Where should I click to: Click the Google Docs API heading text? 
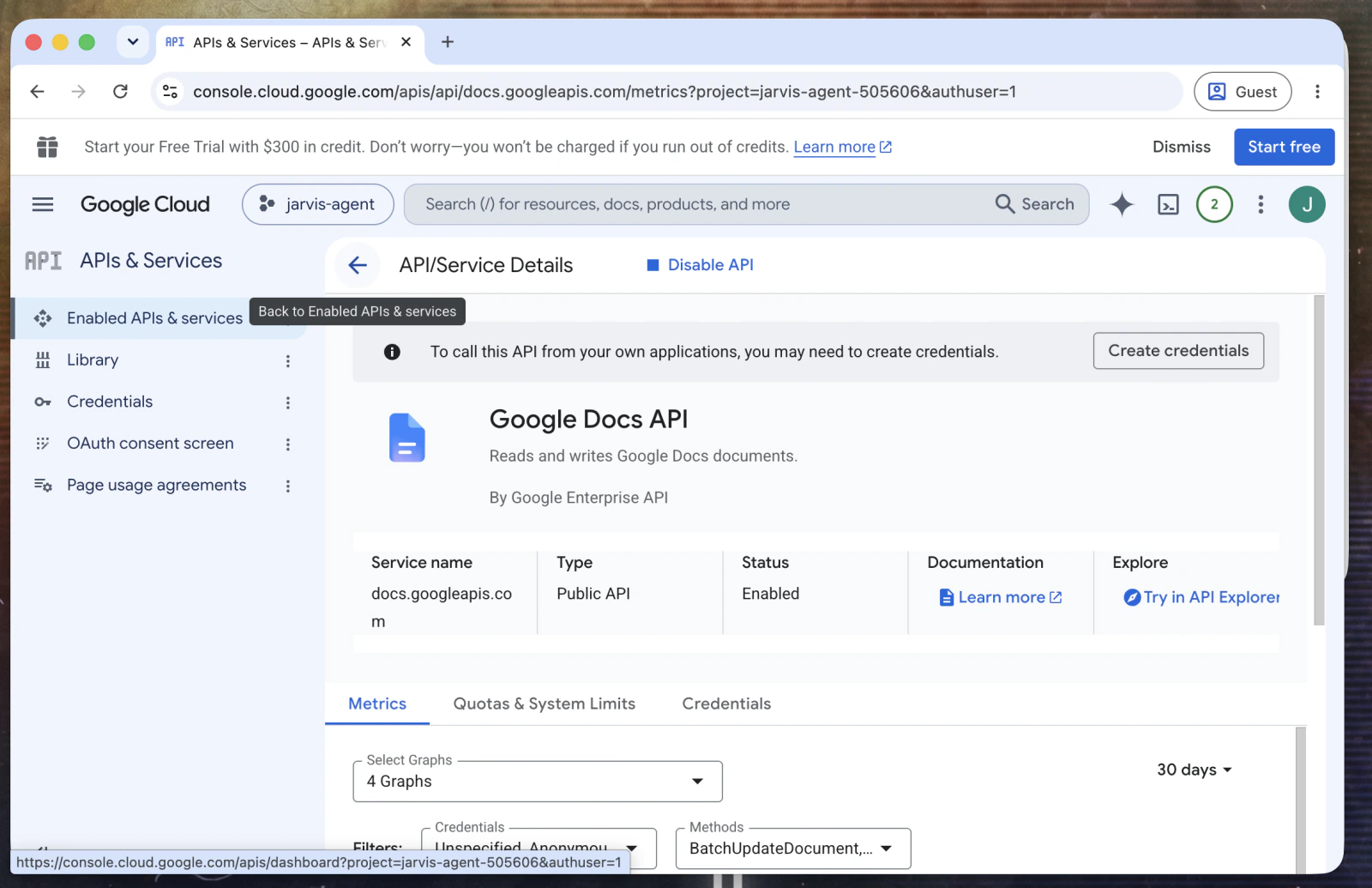tap(588, 420)
